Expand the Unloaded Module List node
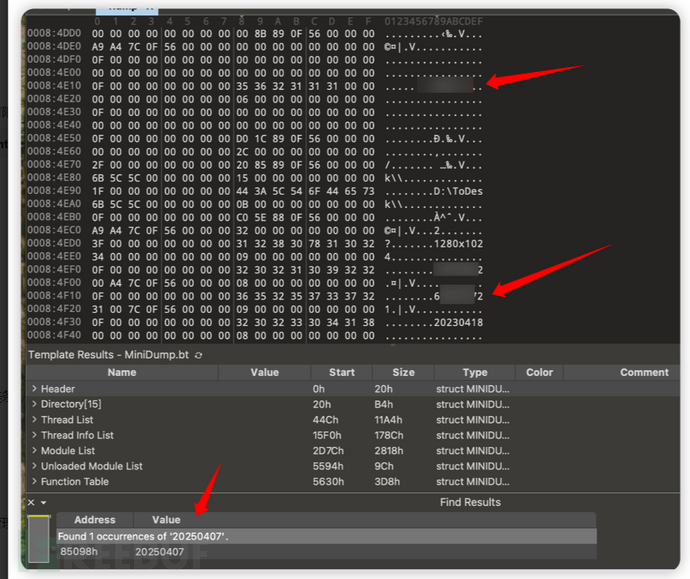This screenshot has width=690, height=579. coord(34,466)
